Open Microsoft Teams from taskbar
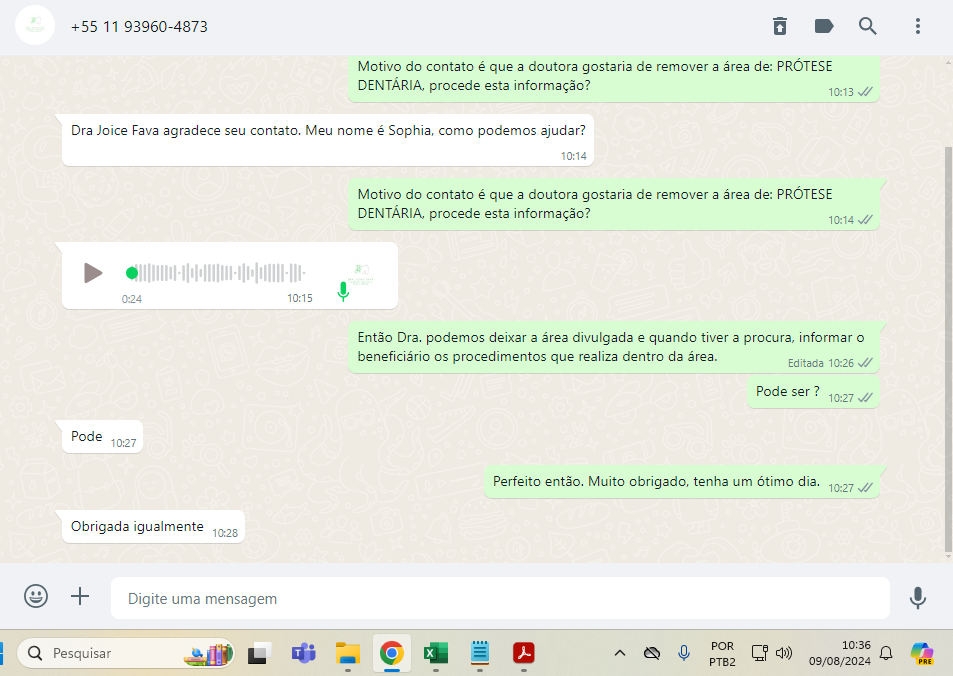 [303, 654]
